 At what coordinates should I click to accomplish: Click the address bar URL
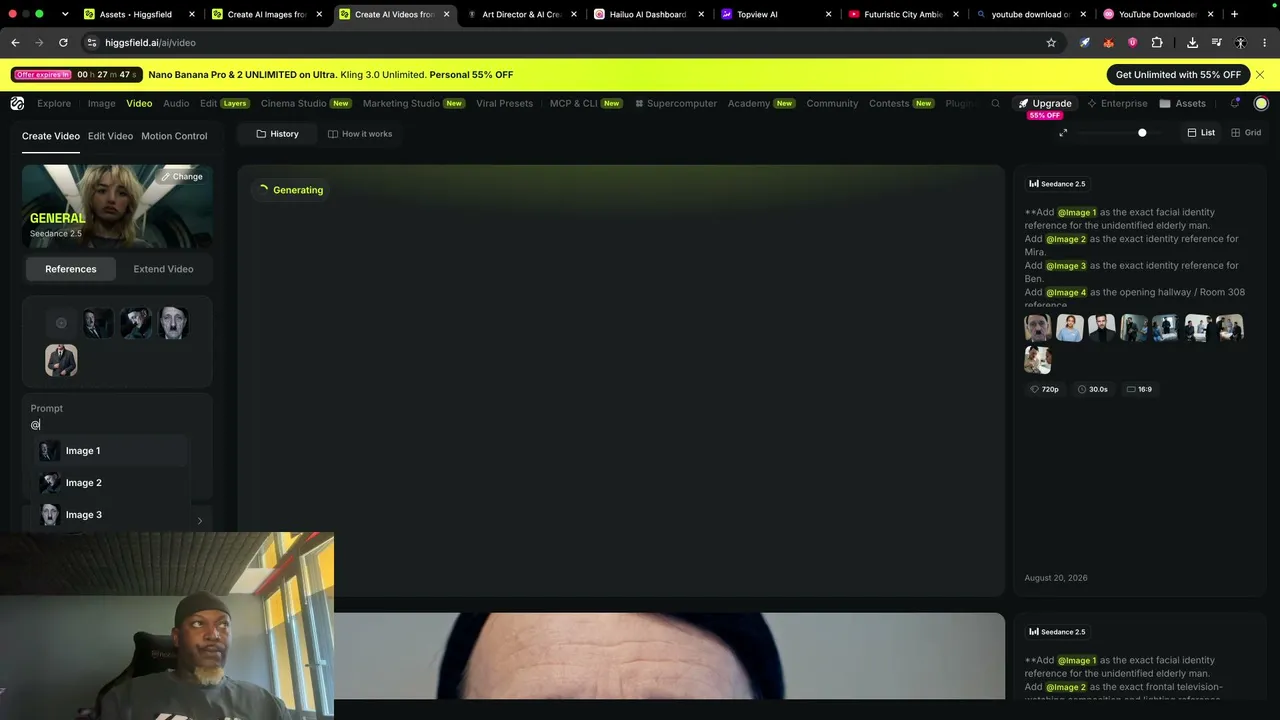click(x=150, y=43)
